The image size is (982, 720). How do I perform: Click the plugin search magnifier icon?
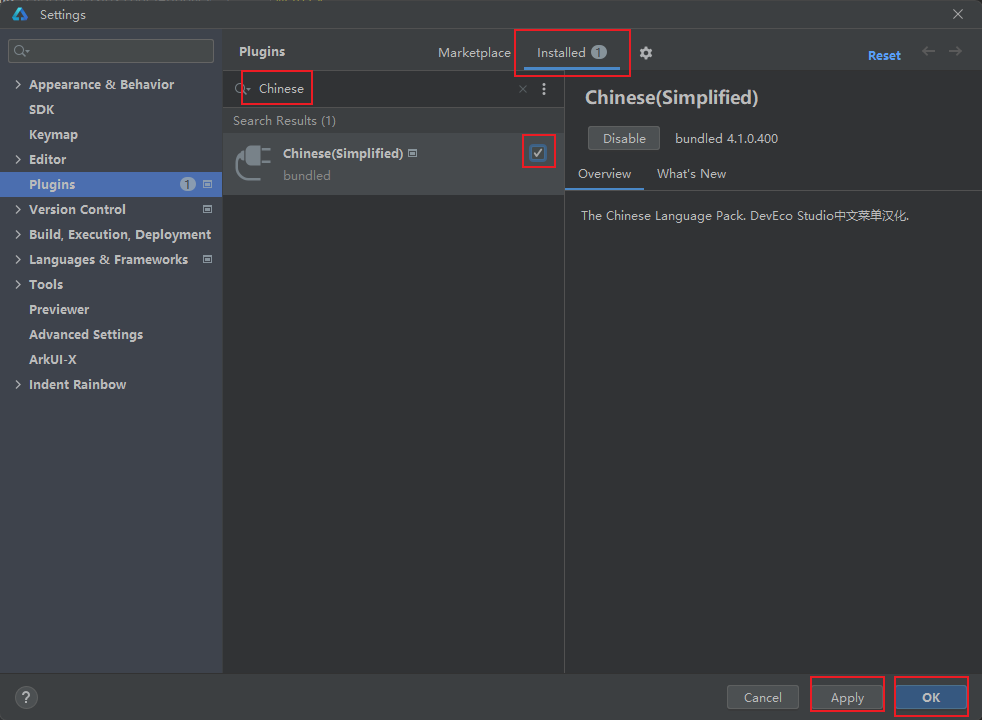click(x=242, y=89)
